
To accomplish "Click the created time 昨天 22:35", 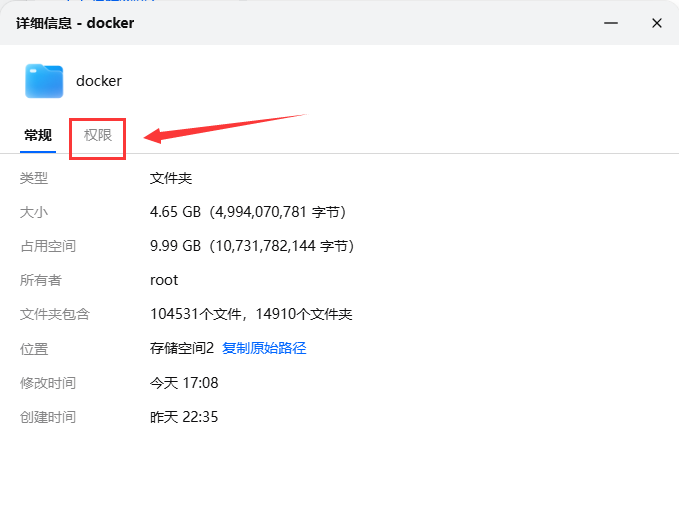I will [x=184, y=417].
